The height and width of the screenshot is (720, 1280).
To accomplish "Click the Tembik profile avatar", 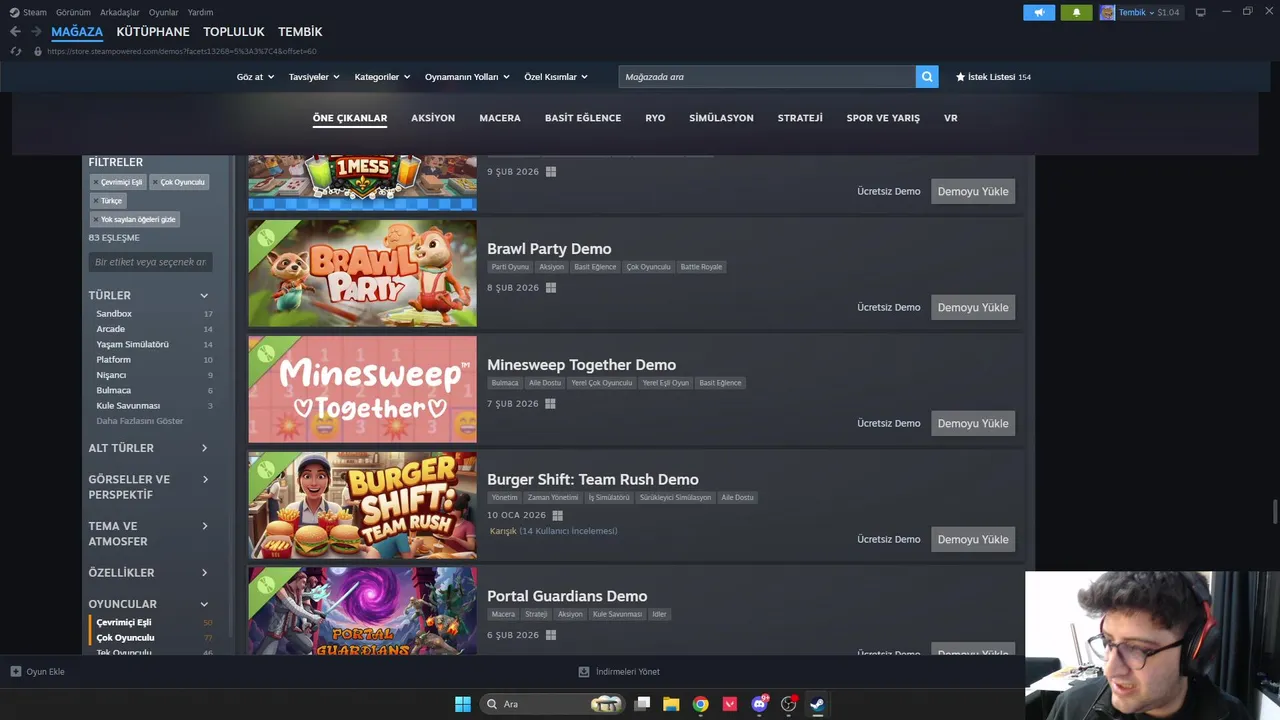I will pyautogui.click(x=1107, y=12).
